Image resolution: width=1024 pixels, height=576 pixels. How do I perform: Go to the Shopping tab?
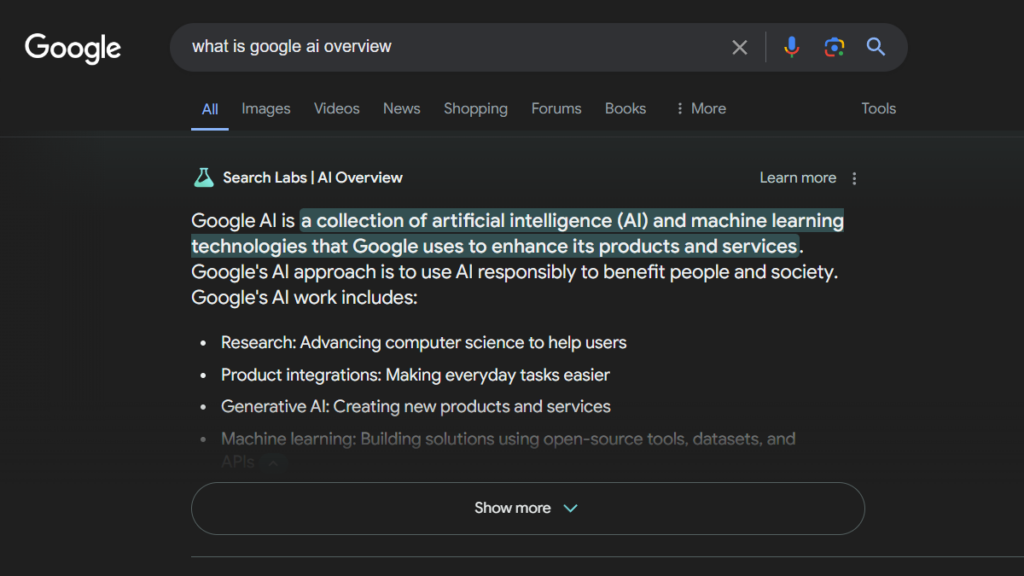click(475, 109)
